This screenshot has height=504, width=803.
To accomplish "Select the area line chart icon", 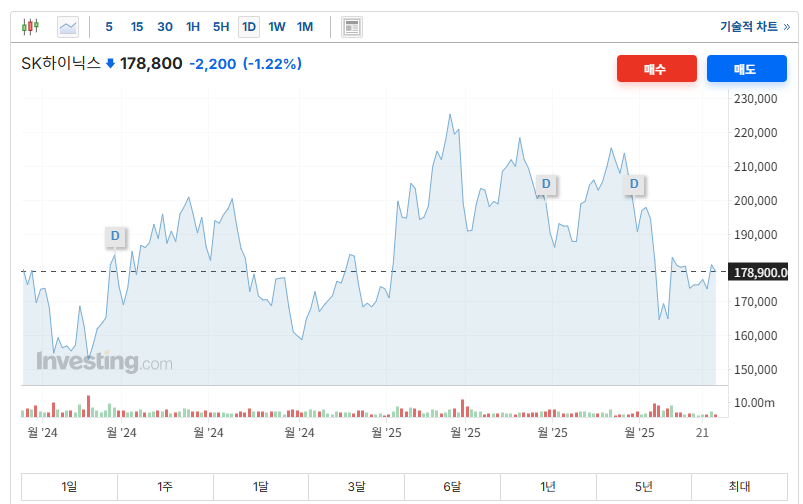I will click(68, 27).
